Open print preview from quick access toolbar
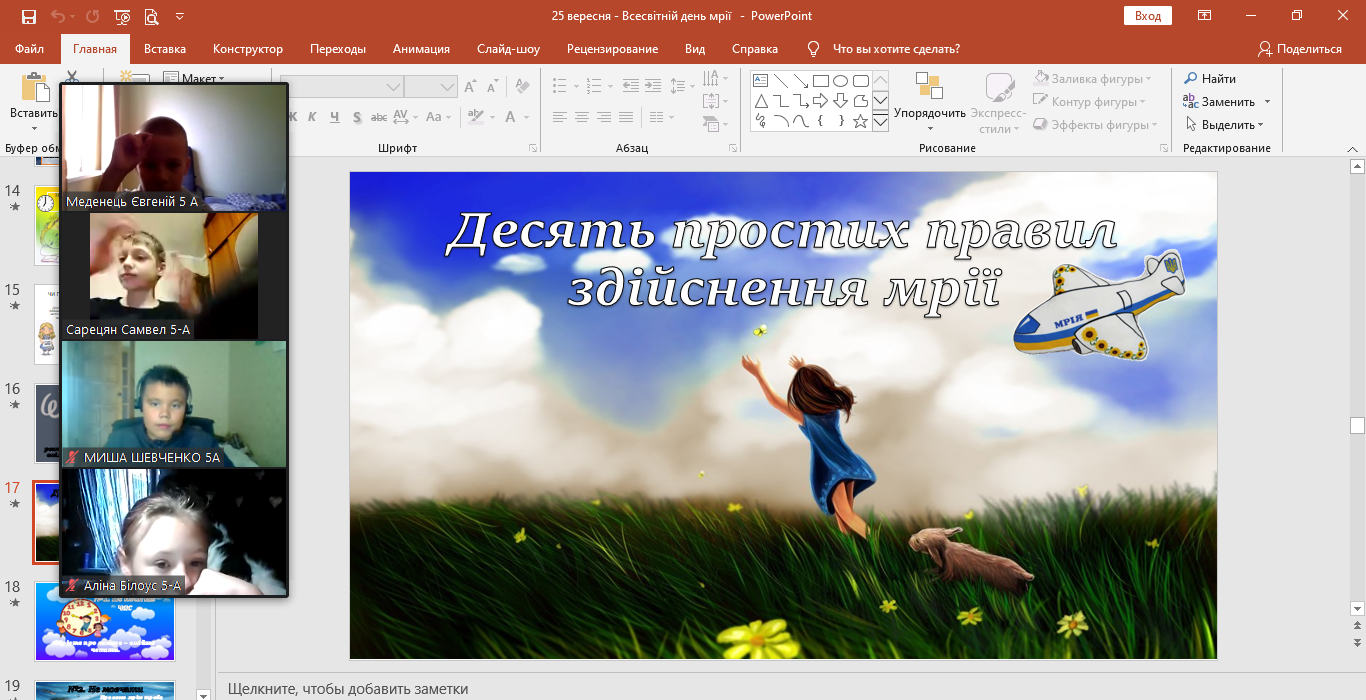This screenshot has width=1366, height=700. click(x=151, y=16)
